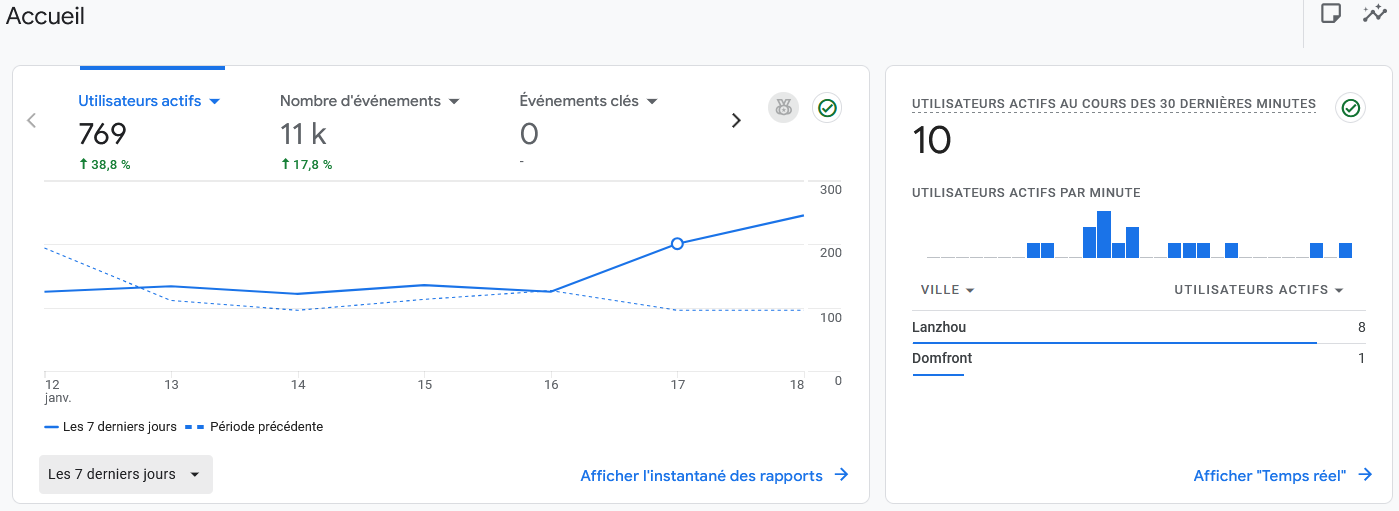Viewport: 1399px width, 511px height.
Task: Click the chart data point for 17 janv.
Action: point(677,244)
